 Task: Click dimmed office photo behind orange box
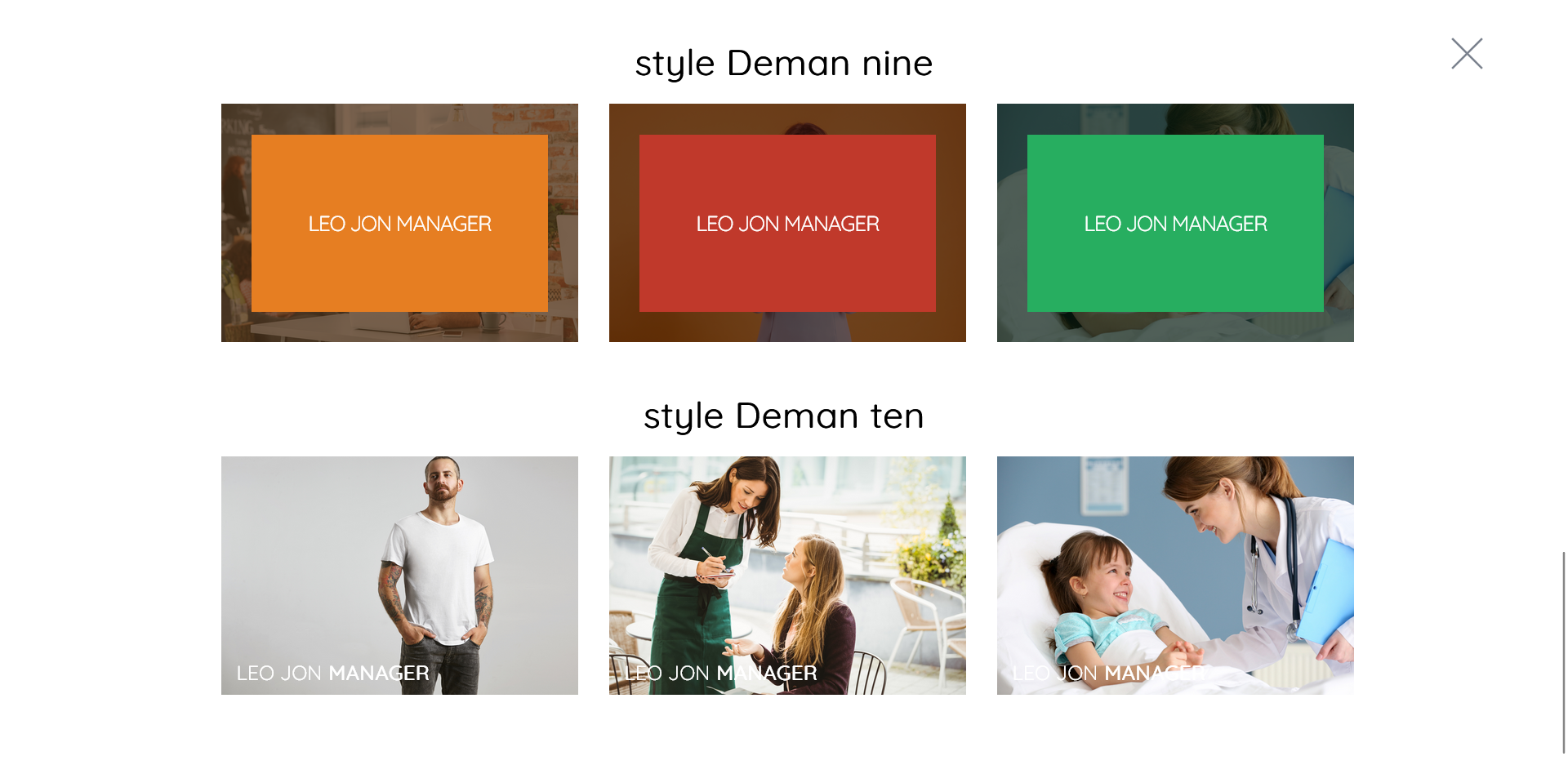point(399,327)
